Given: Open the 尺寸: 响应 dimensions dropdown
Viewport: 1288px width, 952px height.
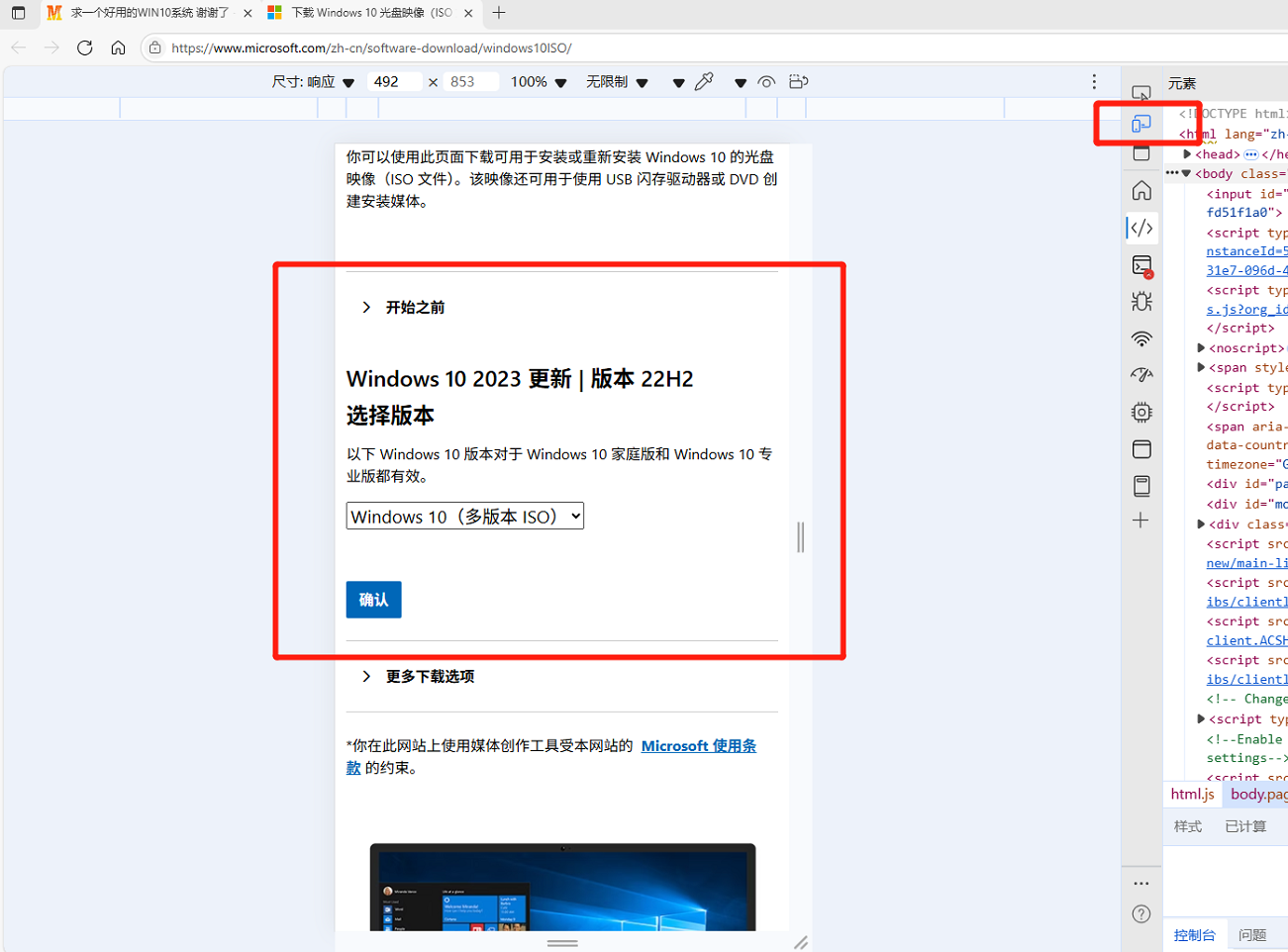Looking at the screenshot, I should (313, 82).
